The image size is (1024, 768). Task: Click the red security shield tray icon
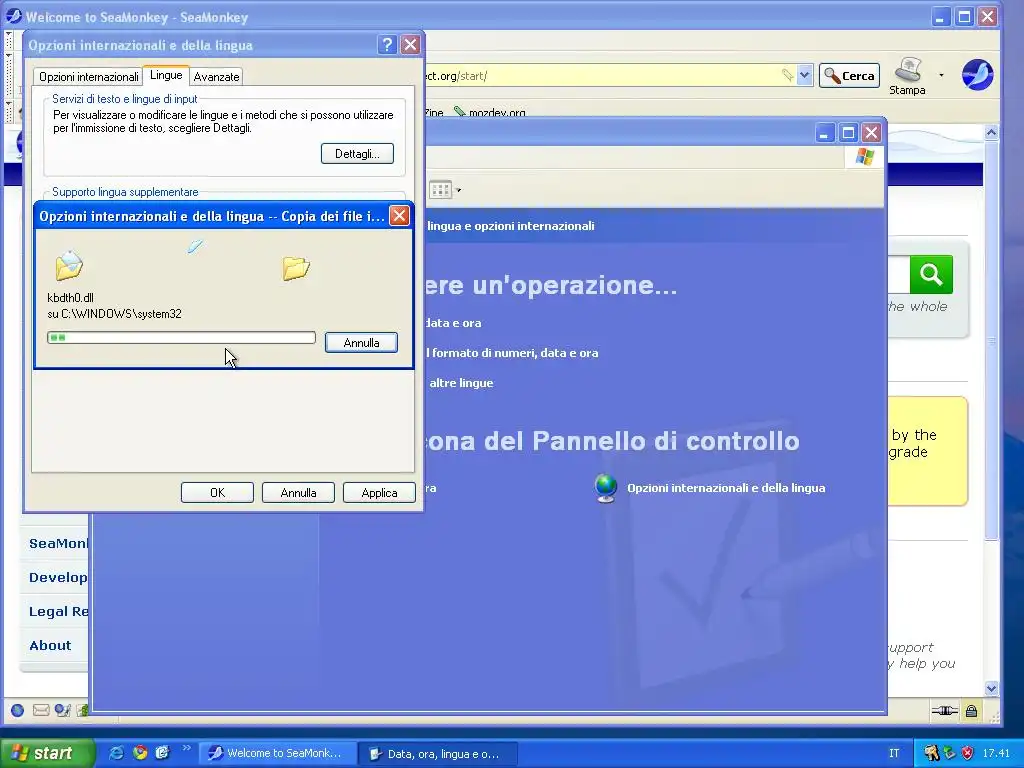click(968, 753)
